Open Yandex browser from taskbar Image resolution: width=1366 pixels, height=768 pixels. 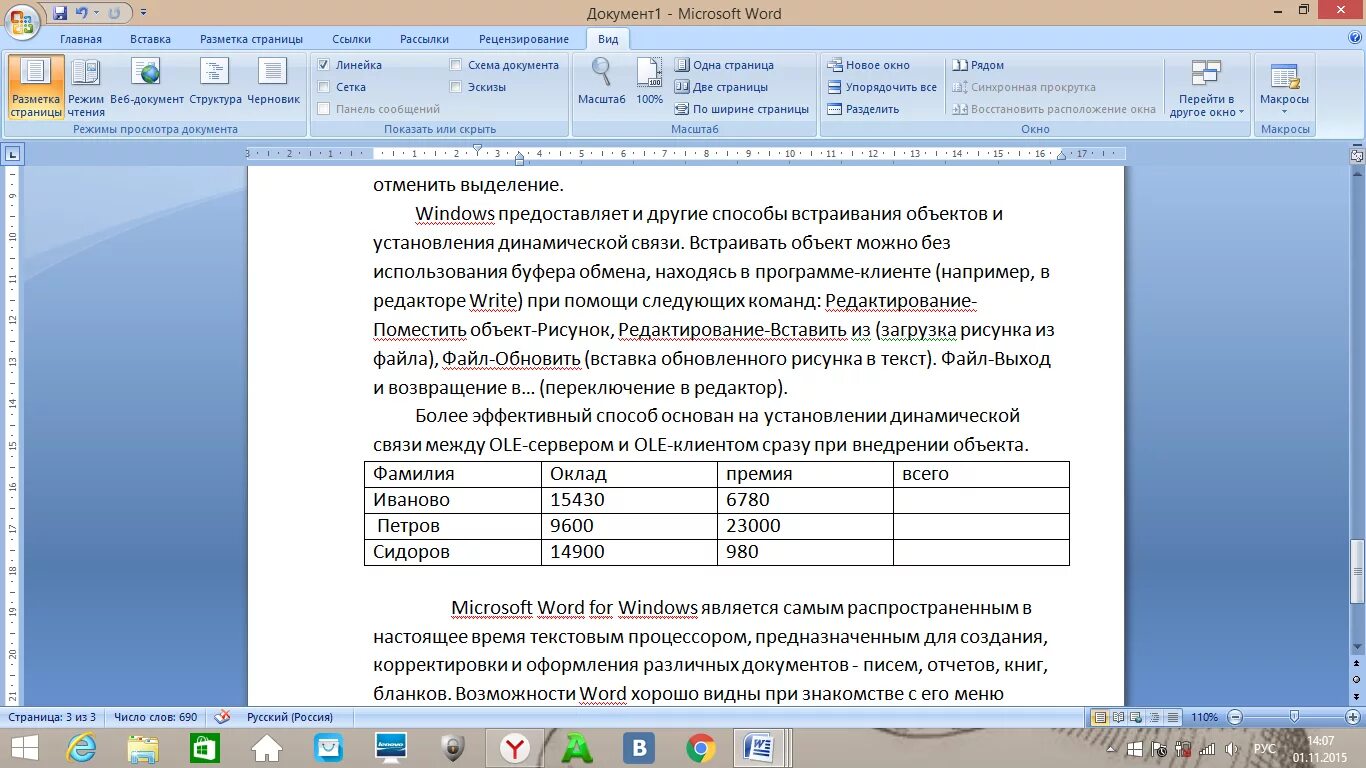[x=515, y=748]
